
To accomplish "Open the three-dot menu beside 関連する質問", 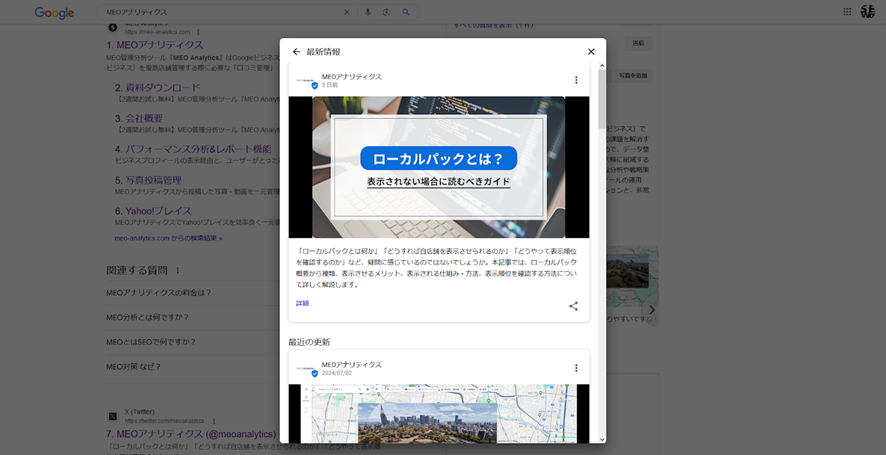I will click(177, 270).
